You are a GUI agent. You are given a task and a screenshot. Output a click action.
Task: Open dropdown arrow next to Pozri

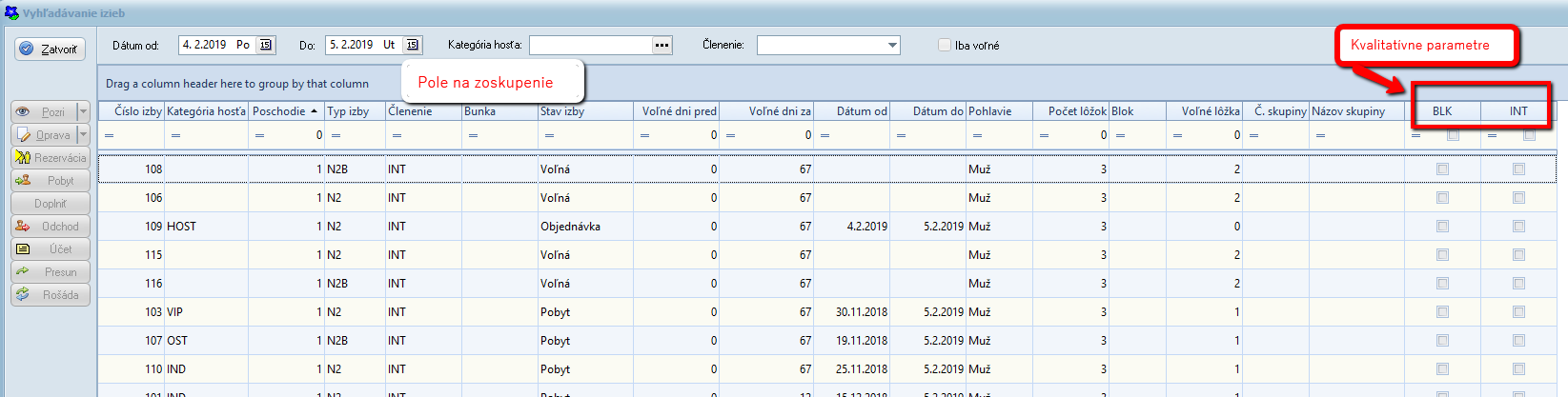(x=83, y=112)
